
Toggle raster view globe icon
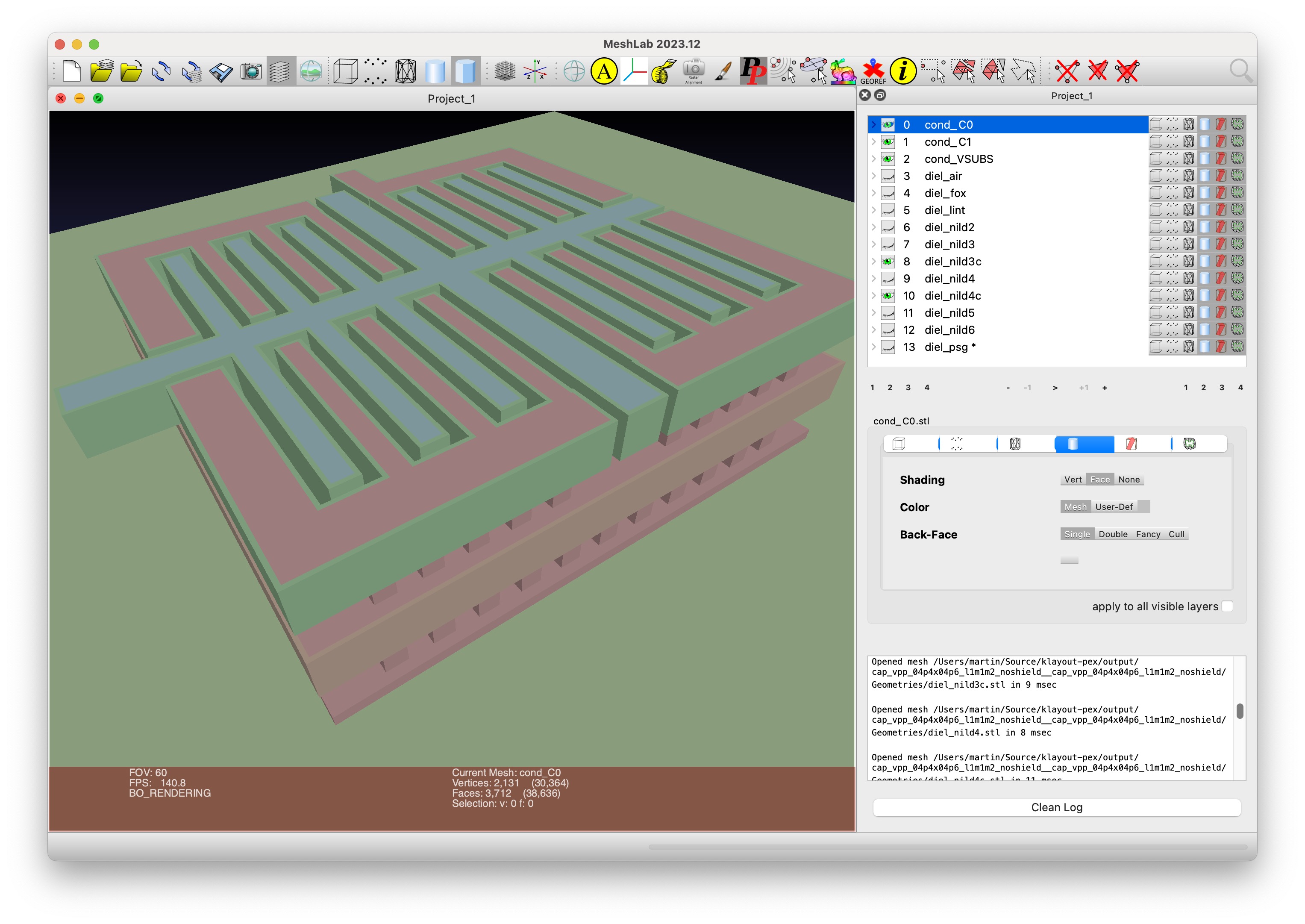click(x=311, y=71)
